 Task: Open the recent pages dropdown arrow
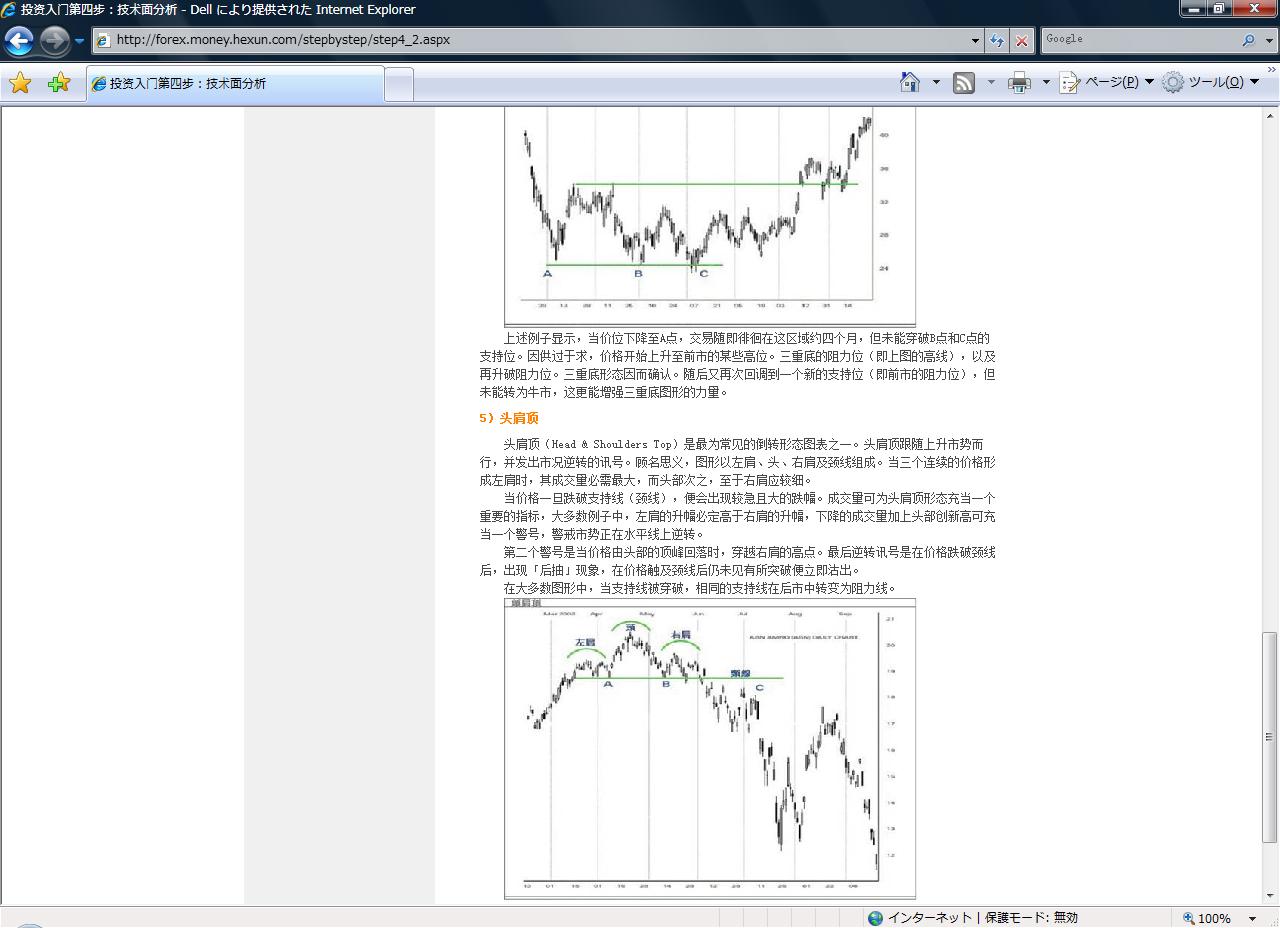pos(80,41)
